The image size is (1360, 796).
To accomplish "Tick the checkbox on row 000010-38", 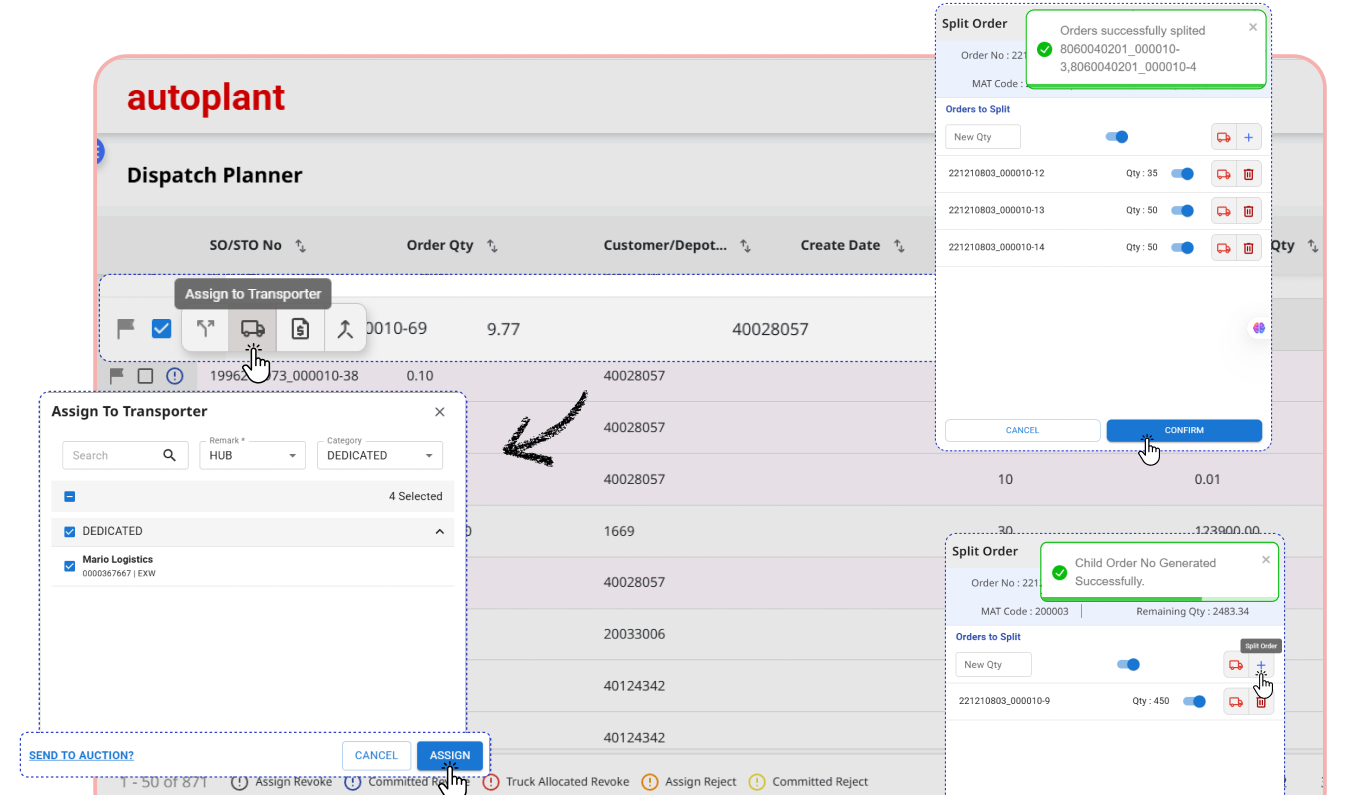I will pyautogui.click(x=146, y=376).
